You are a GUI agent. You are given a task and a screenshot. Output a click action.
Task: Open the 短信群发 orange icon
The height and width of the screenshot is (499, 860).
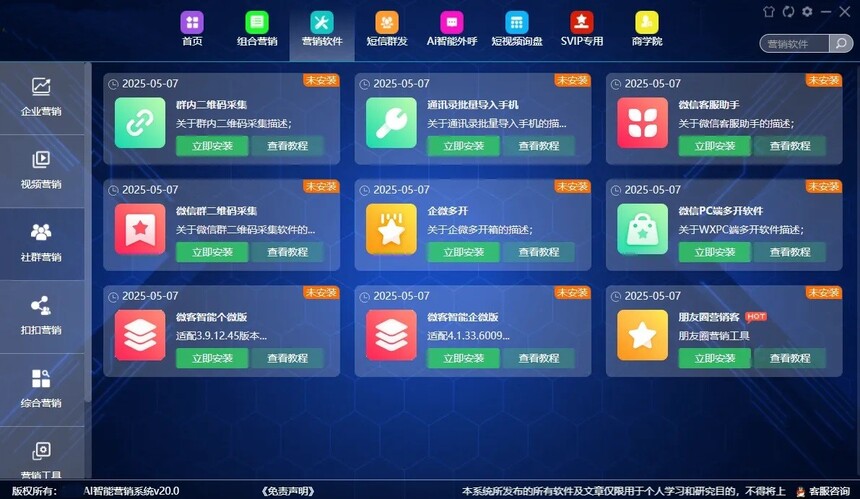(x=387, y=23)
